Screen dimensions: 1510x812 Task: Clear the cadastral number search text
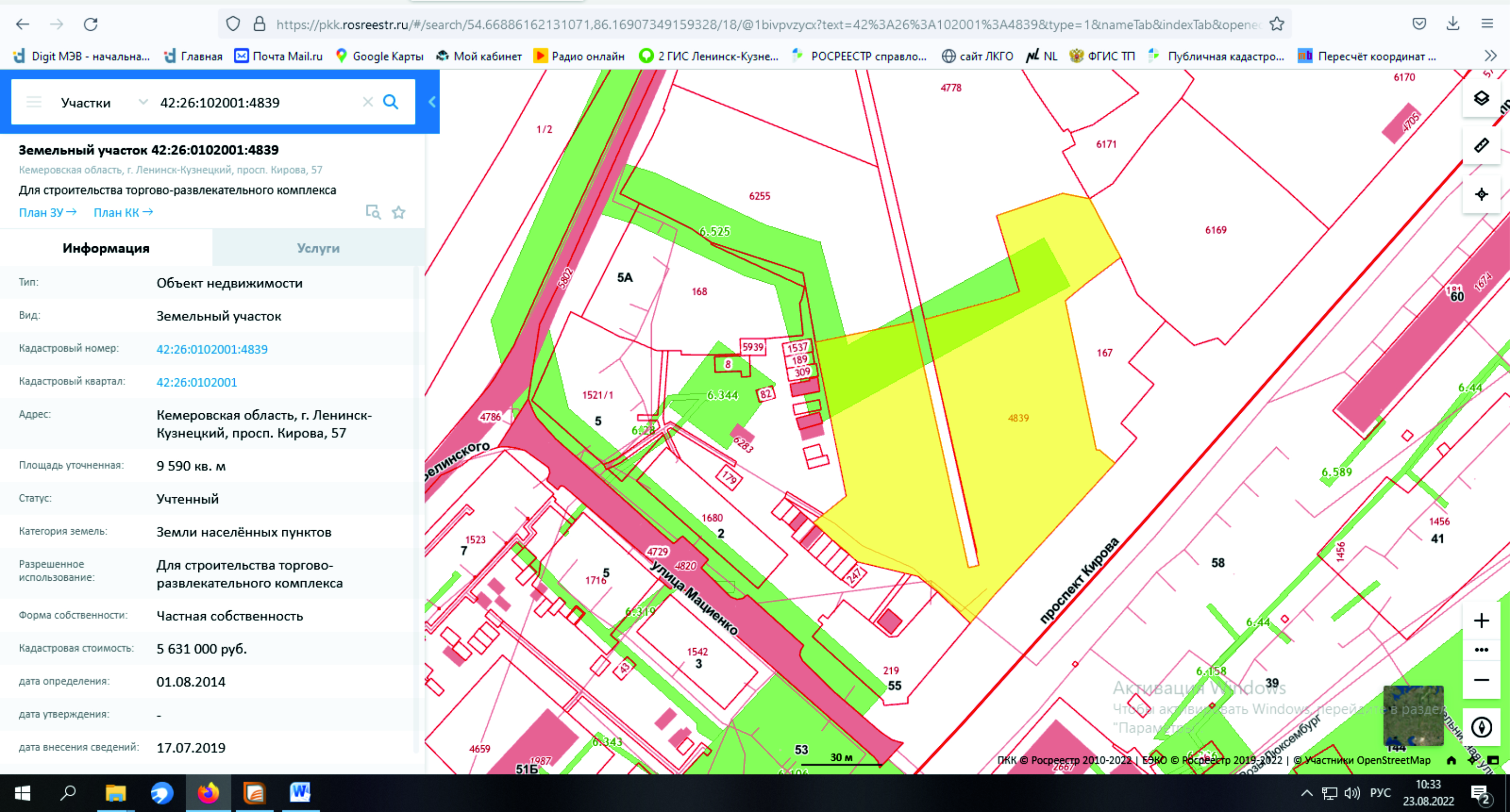click(x=368, y=102)
